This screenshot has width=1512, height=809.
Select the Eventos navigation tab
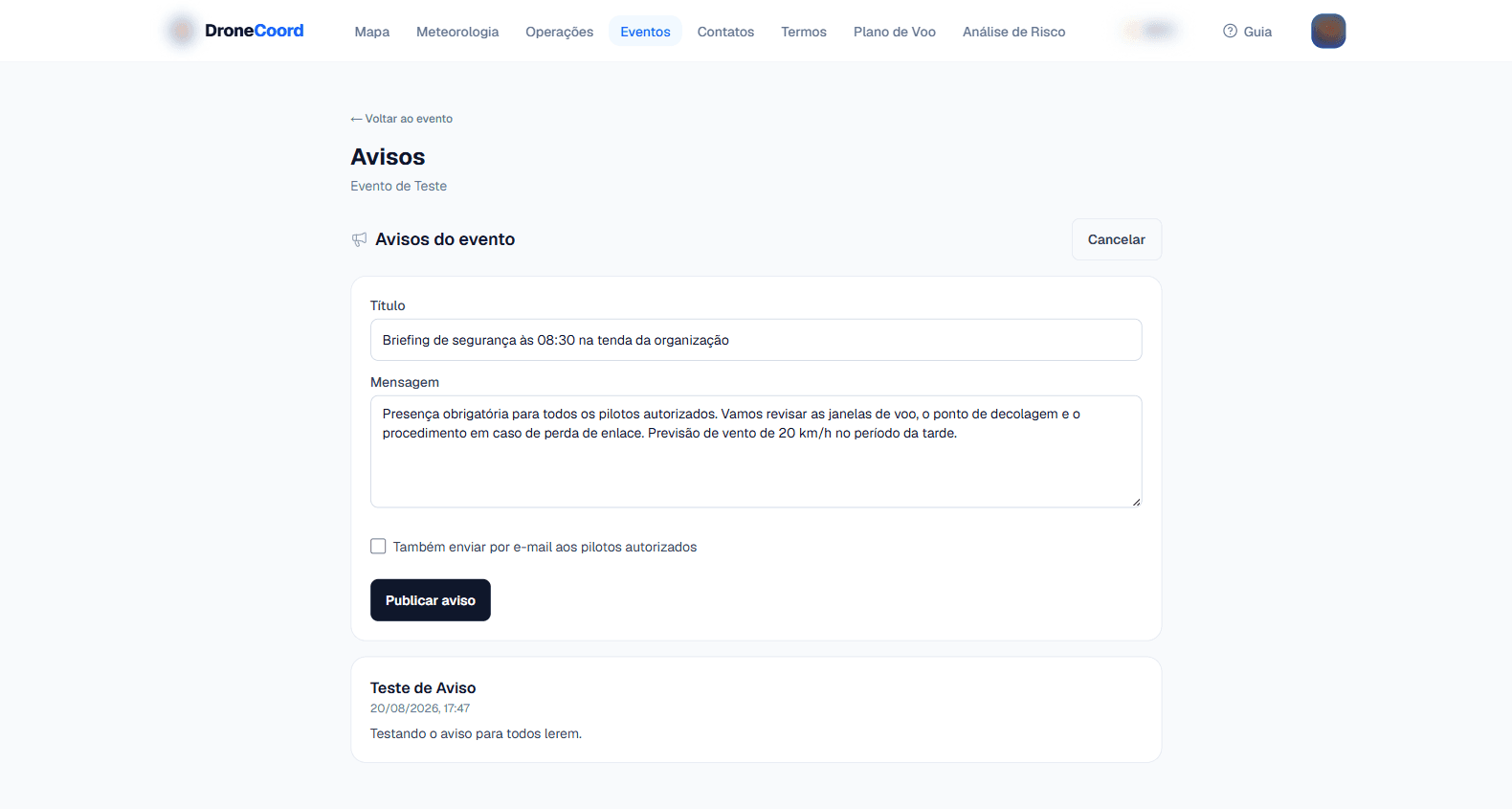click(645, 32)
